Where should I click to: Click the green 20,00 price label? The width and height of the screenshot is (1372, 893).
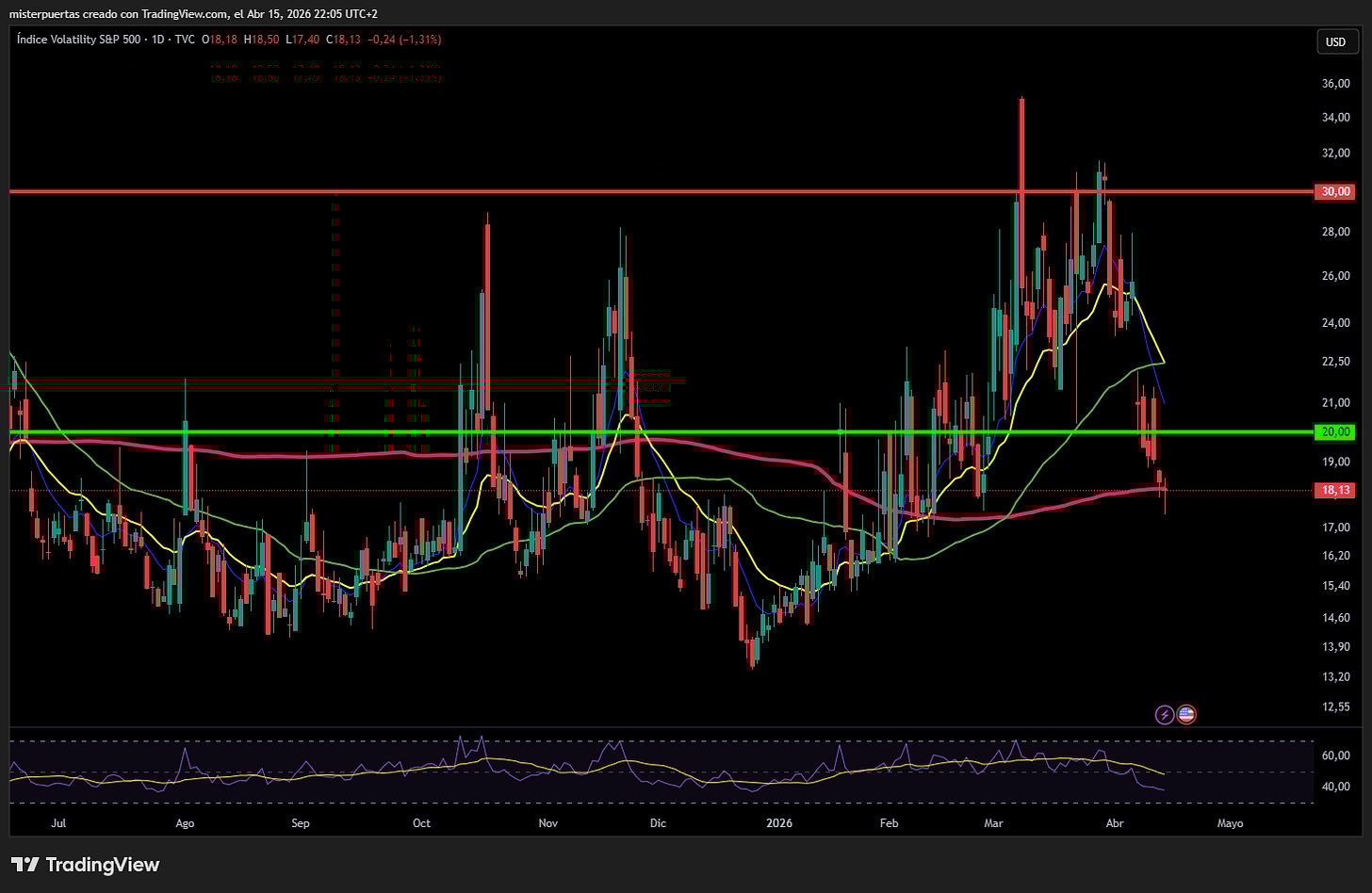tap(1335, 432)
